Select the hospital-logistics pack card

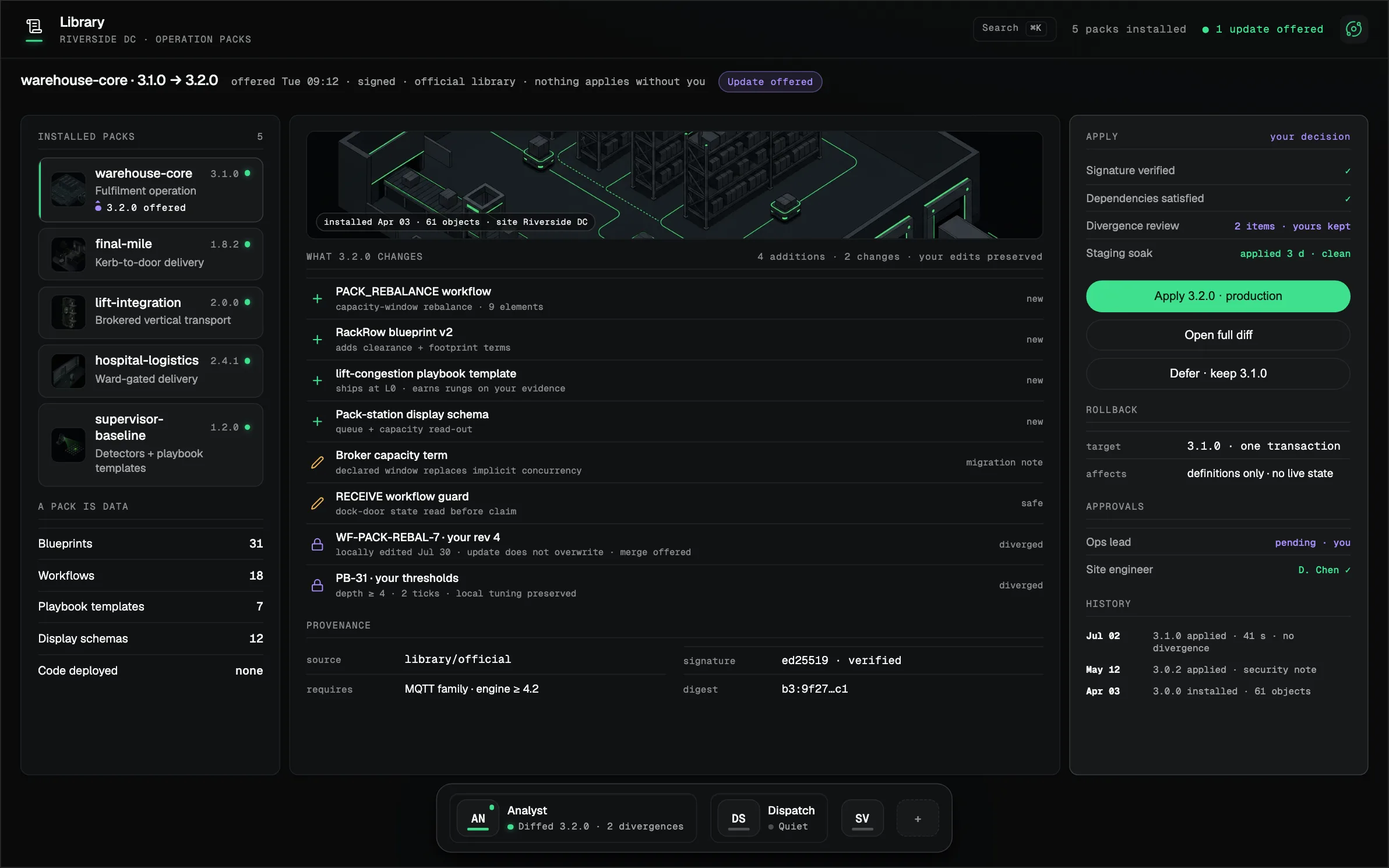pos(150,371)
